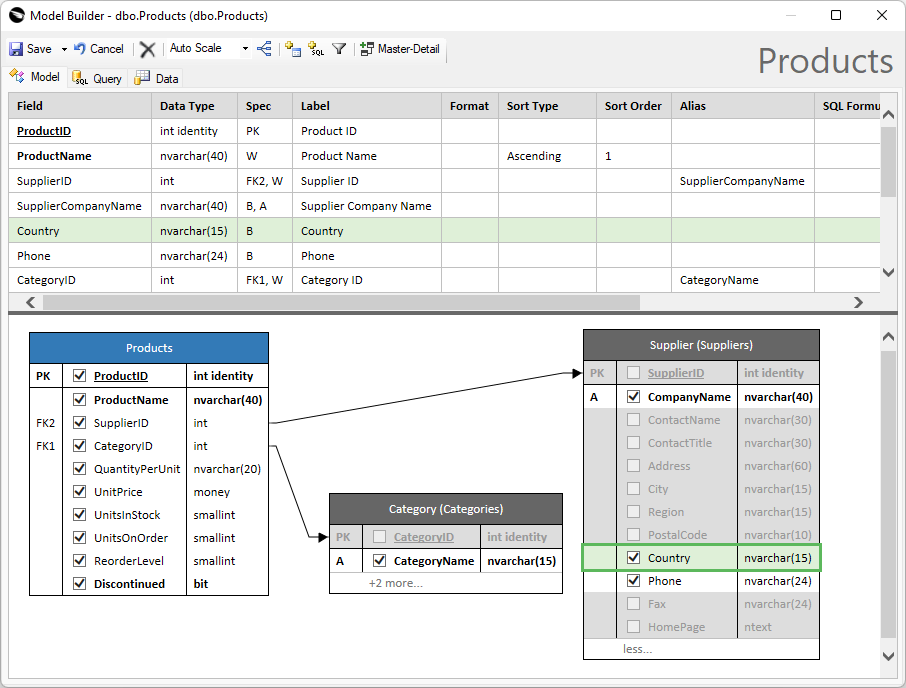
Task: Click the delete X icon in toolbar
Action: click(x=148, y=49)
